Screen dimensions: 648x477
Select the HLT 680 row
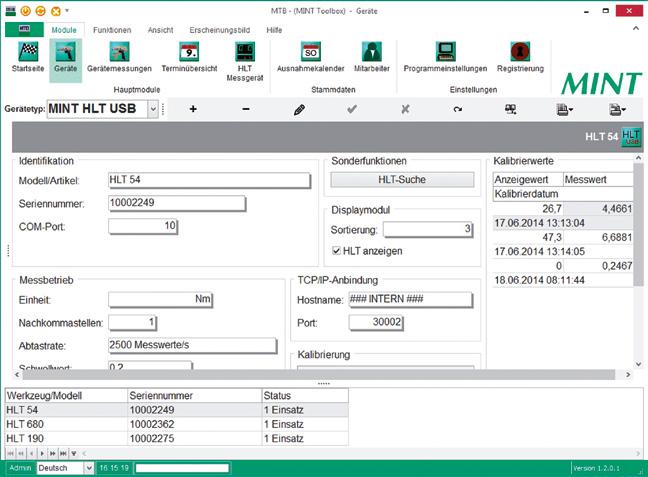click(176, 424)
